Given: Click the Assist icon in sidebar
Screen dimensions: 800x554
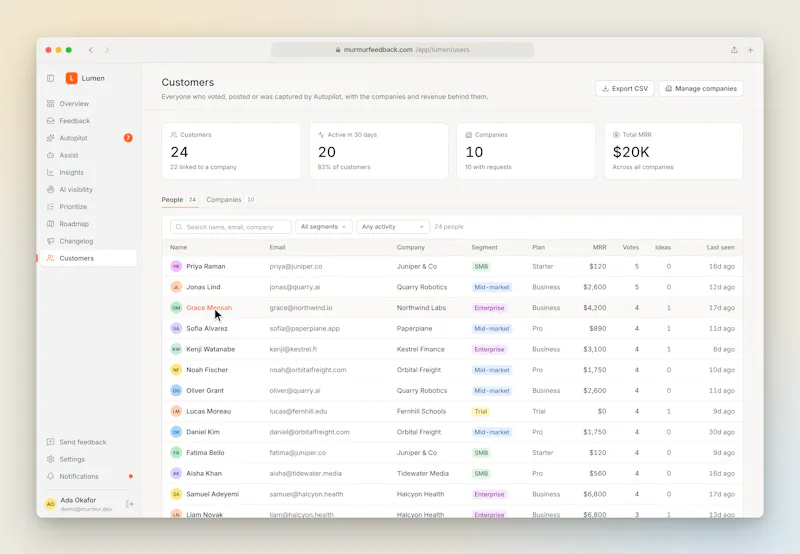Looking at the screenshot, I should tap(51, 155).
